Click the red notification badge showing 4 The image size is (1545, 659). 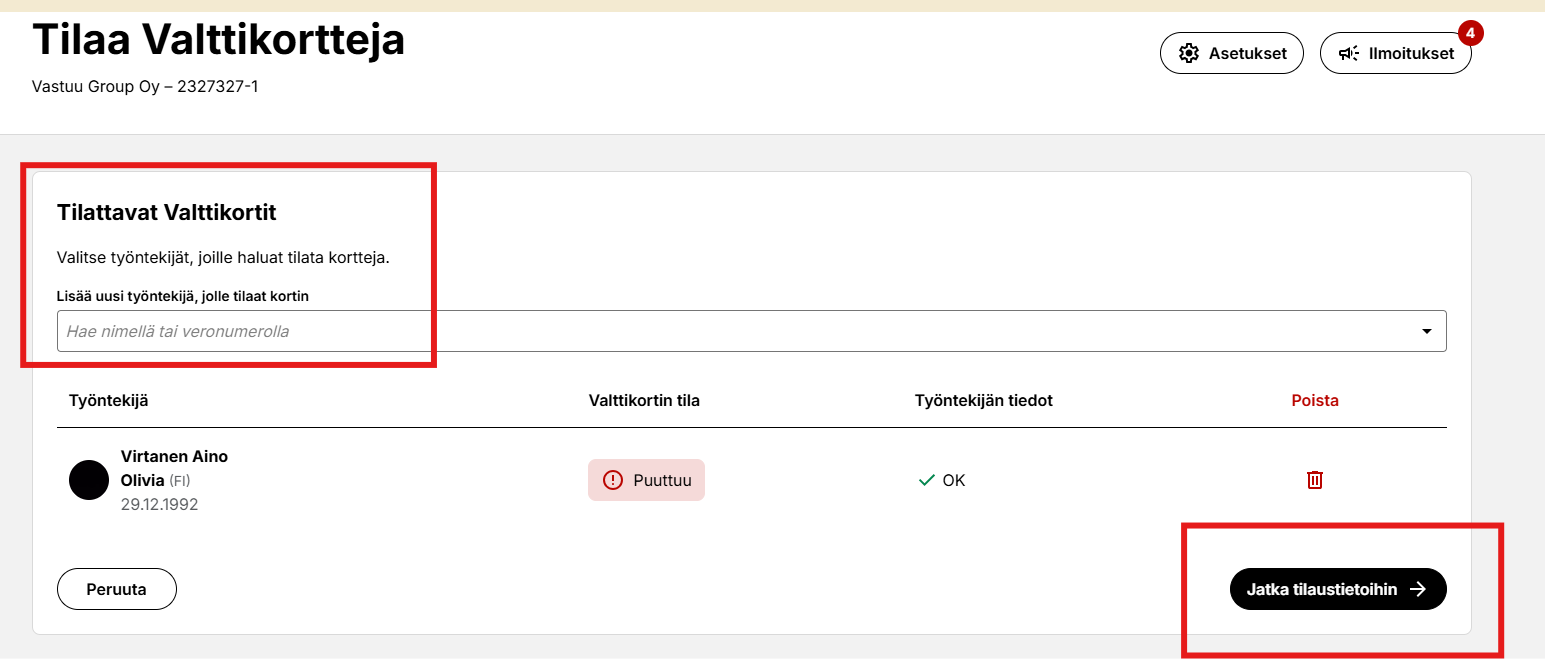[x=1470, y=33]
